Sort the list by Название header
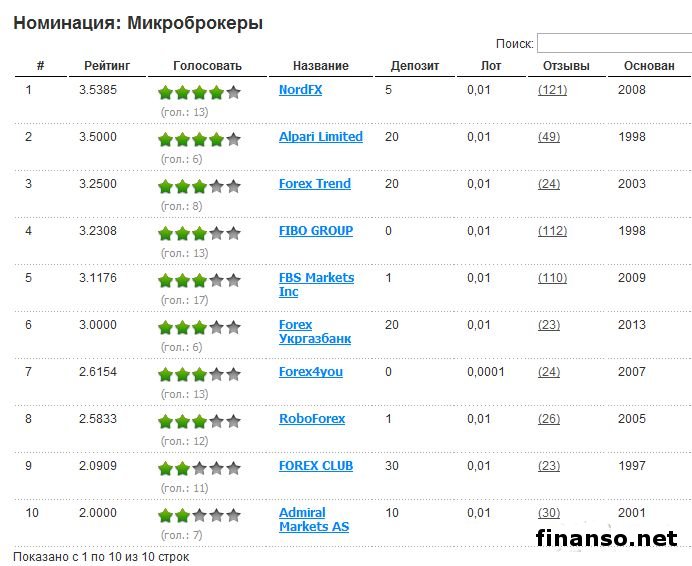Viewport: 692px width, 566px height. coord(320,66)
